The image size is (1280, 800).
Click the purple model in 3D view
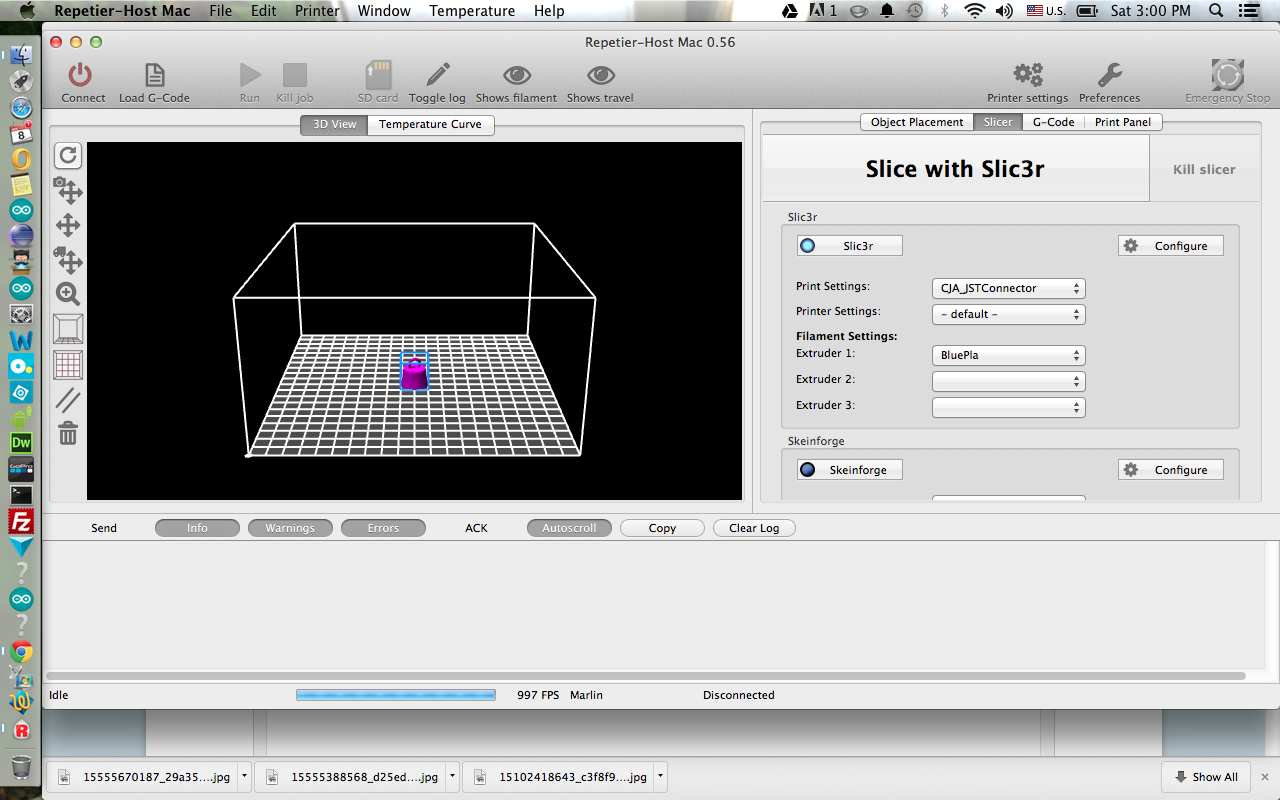pos(414,373)
